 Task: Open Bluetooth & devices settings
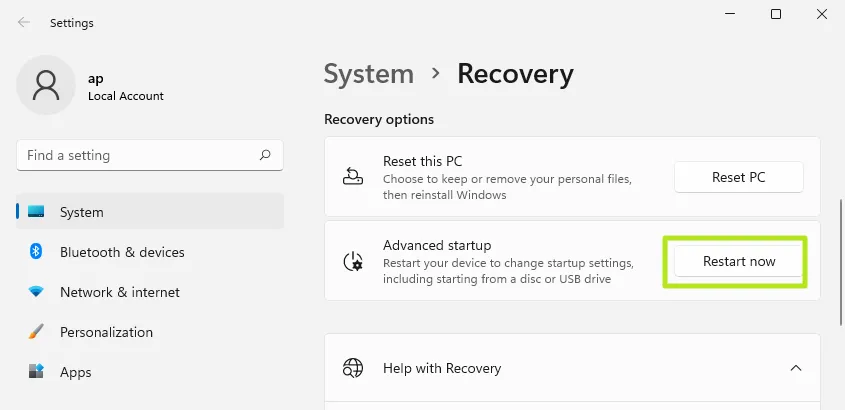point(122,252)
